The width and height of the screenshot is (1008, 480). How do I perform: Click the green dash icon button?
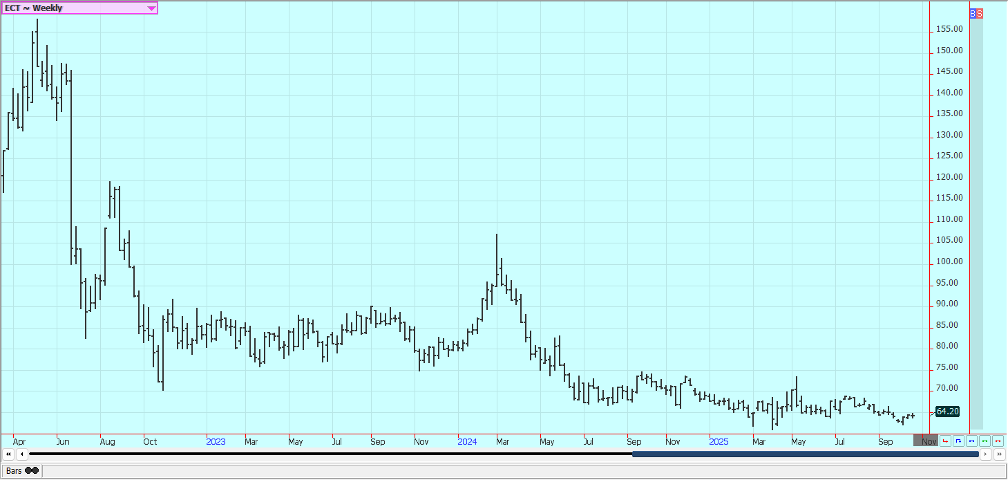click(984, 440)
